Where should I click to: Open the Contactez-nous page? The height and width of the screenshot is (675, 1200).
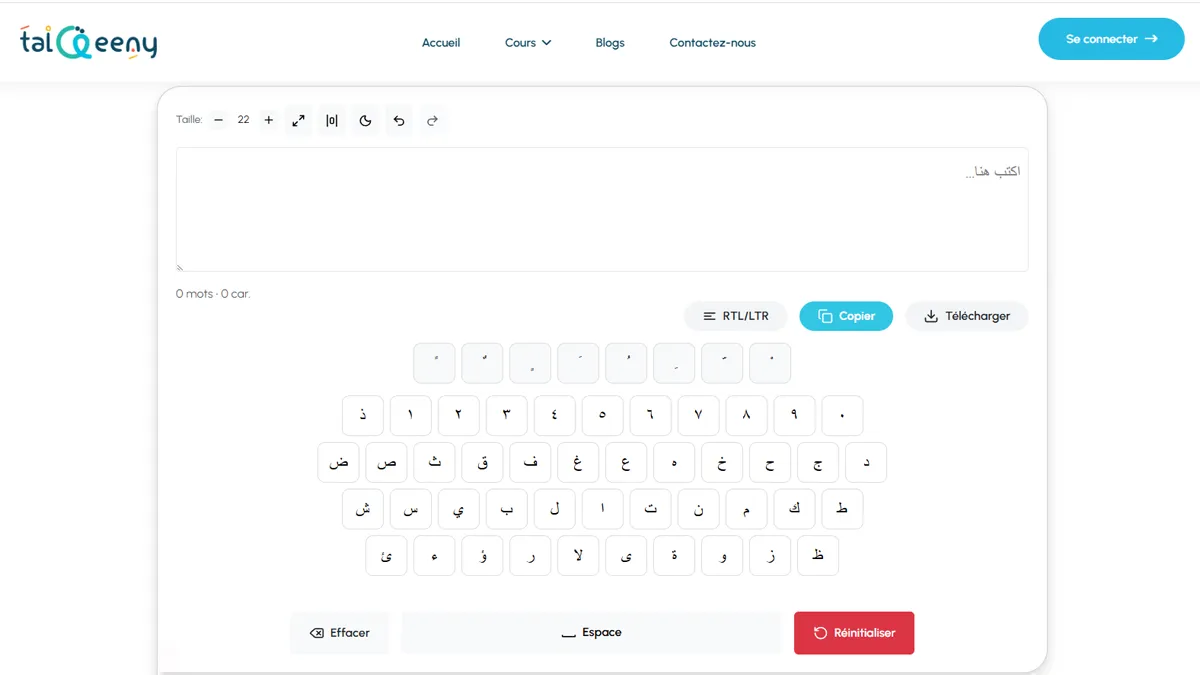coord(712,43)
